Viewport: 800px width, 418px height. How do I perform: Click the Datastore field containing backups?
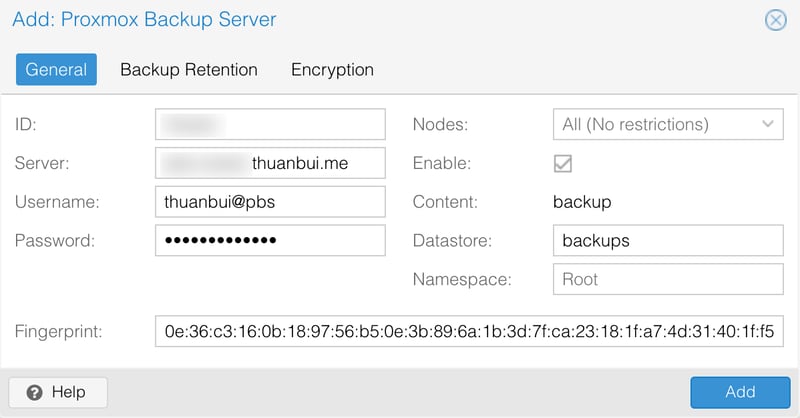(667, 241)
